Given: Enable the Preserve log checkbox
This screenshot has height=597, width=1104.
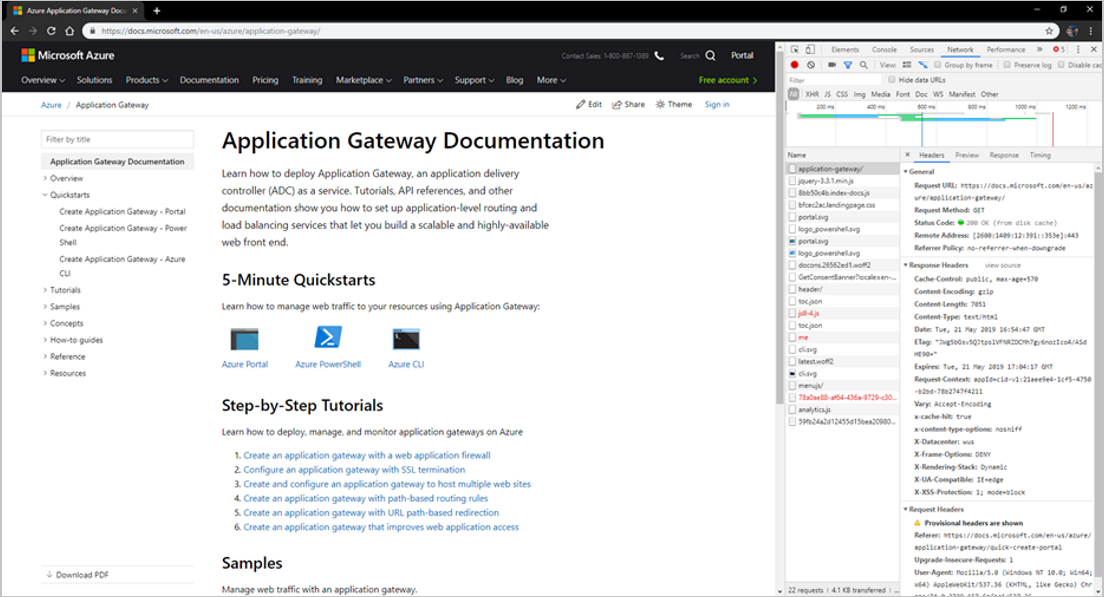Looking at the screenshot, I should 1007,65.
